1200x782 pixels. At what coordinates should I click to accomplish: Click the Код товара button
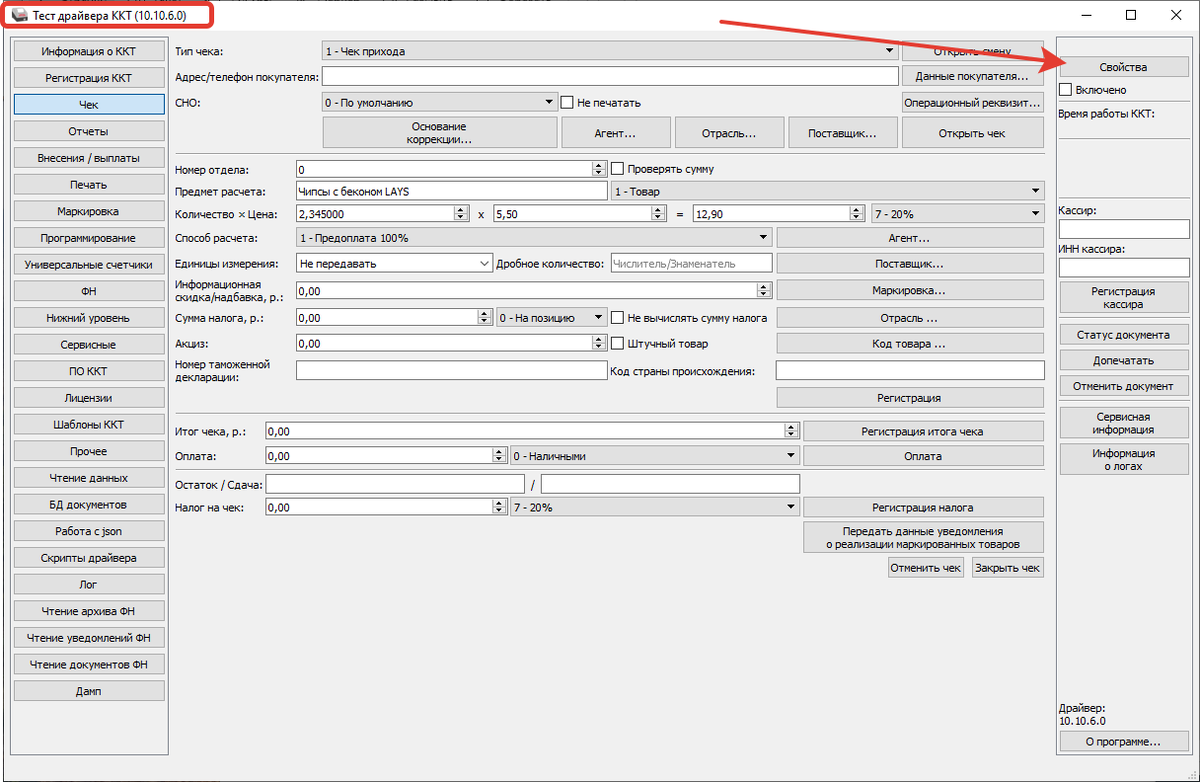(910, 343)
